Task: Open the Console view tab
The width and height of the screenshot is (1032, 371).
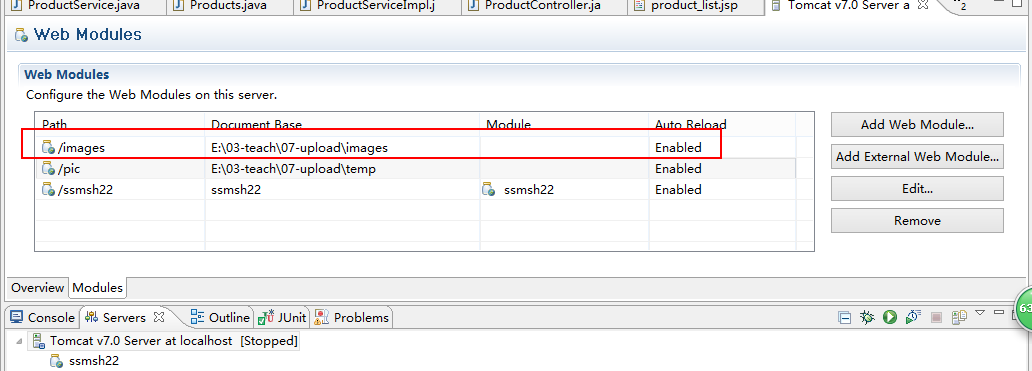Action: coord(43,318)
